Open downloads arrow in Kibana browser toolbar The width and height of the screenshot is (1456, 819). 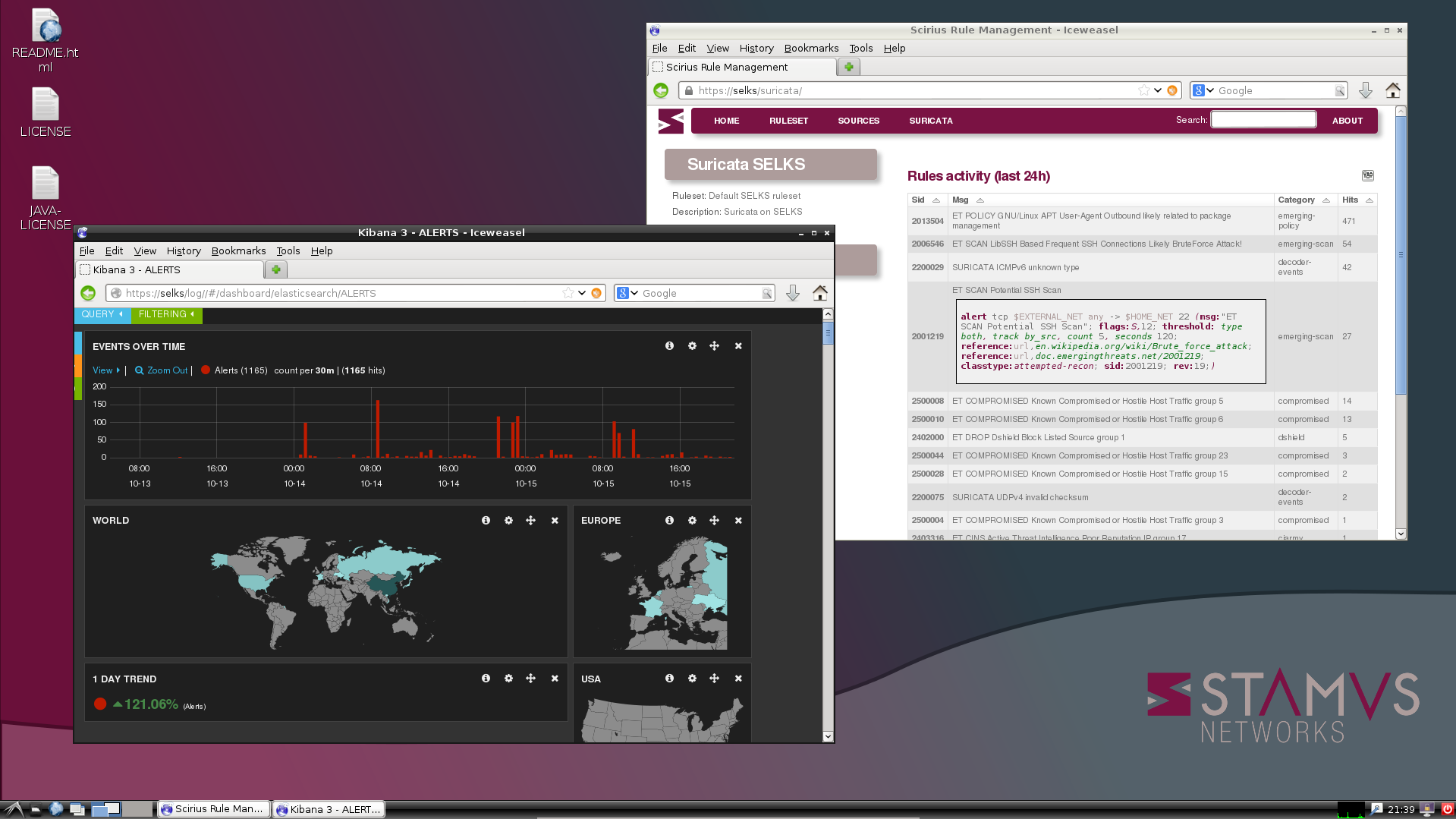pyautogui.click(x=793, y=293)
